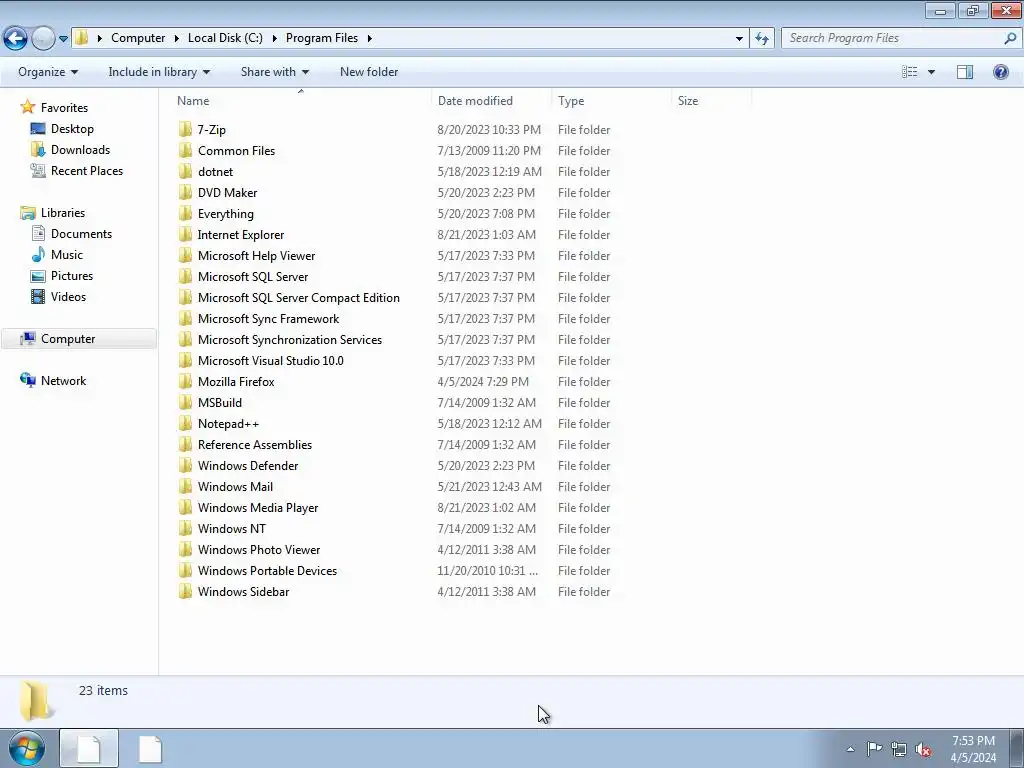Screen dimensions: 1024x768
Task: Open the Organize menu
Action: click(48, 72)
